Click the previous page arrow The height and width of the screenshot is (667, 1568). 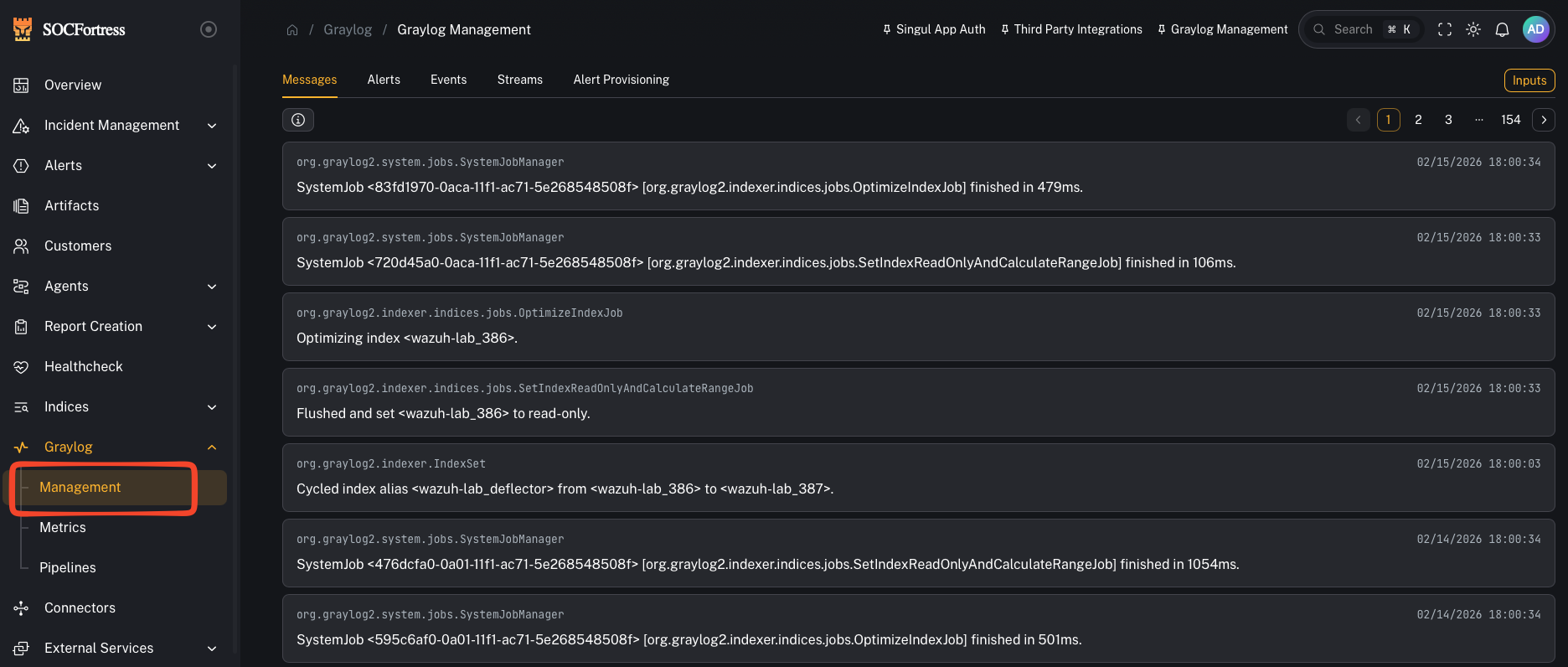1359,120
